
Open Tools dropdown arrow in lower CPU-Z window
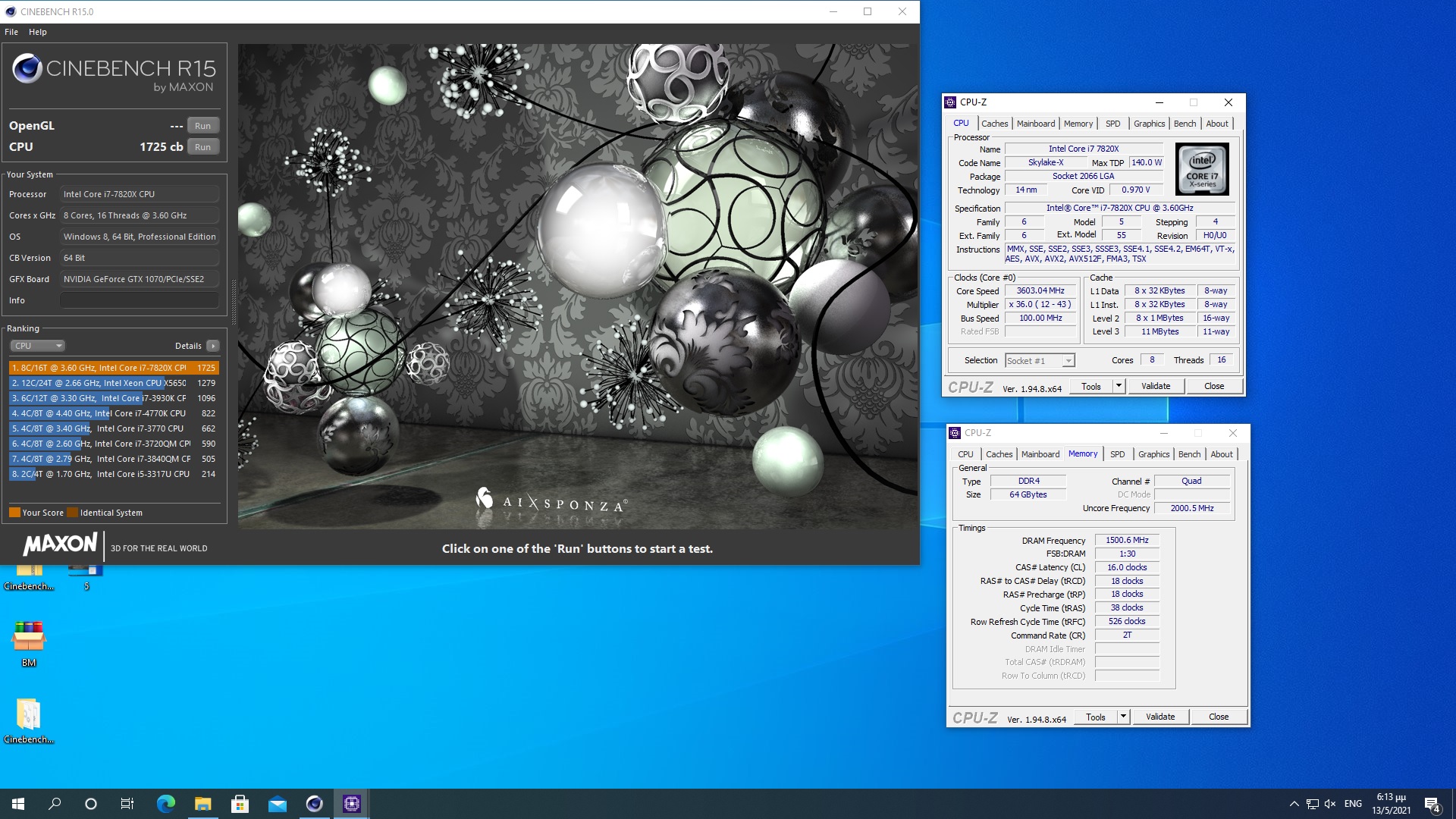(x=1122, y=717)
